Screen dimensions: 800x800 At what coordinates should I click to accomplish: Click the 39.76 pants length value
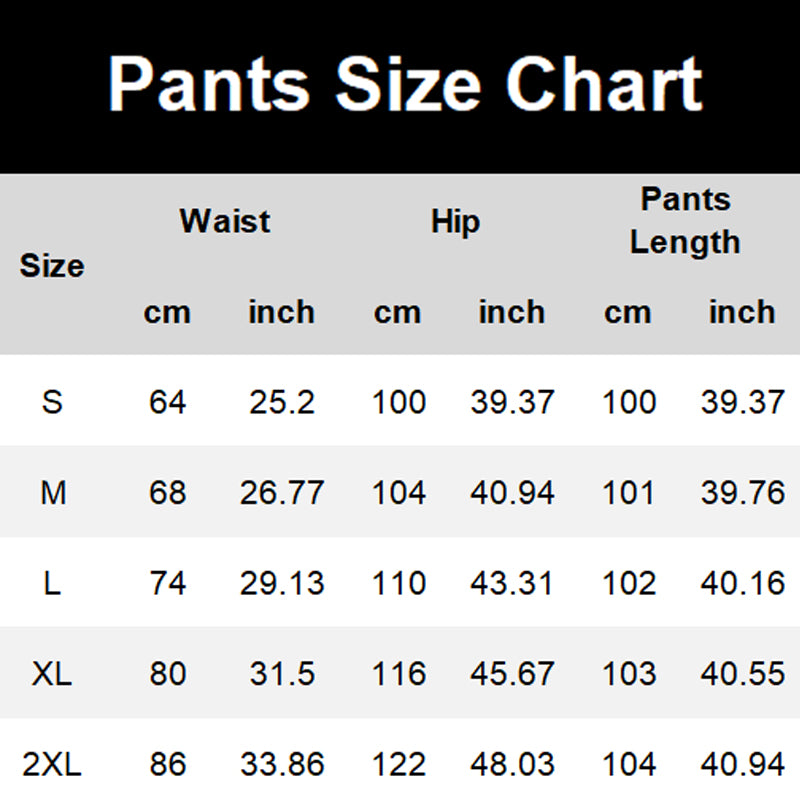742,493
